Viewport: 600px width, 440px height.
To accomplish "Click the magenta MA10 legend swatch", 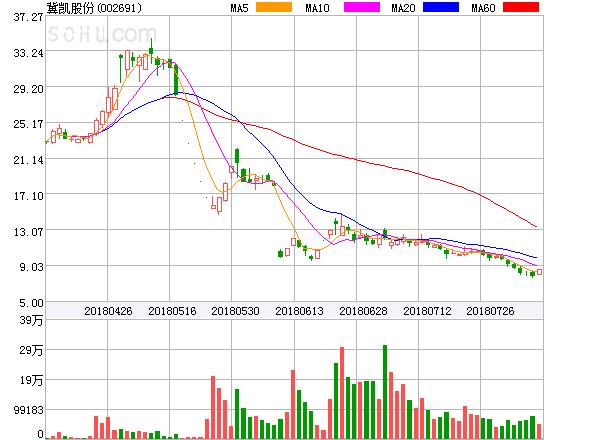I will tap(362, 7).
